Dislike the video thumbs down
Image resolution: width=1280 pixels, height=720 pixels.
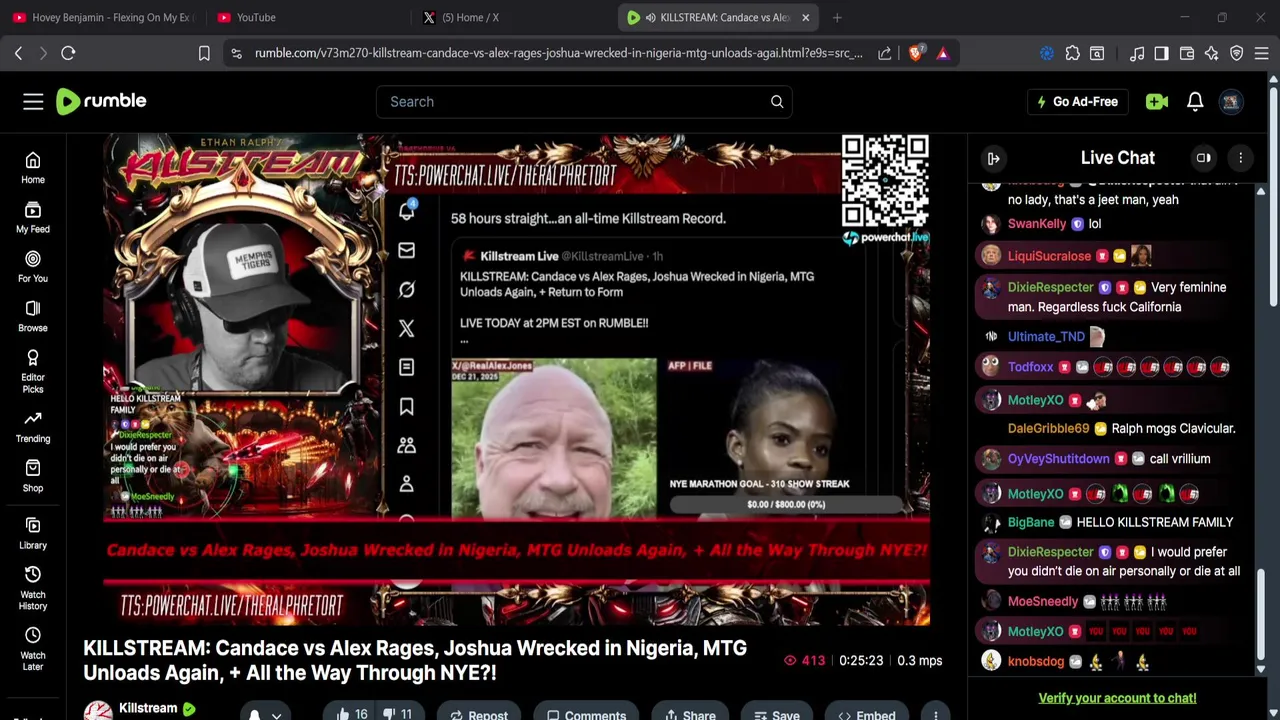coord(399,714)
